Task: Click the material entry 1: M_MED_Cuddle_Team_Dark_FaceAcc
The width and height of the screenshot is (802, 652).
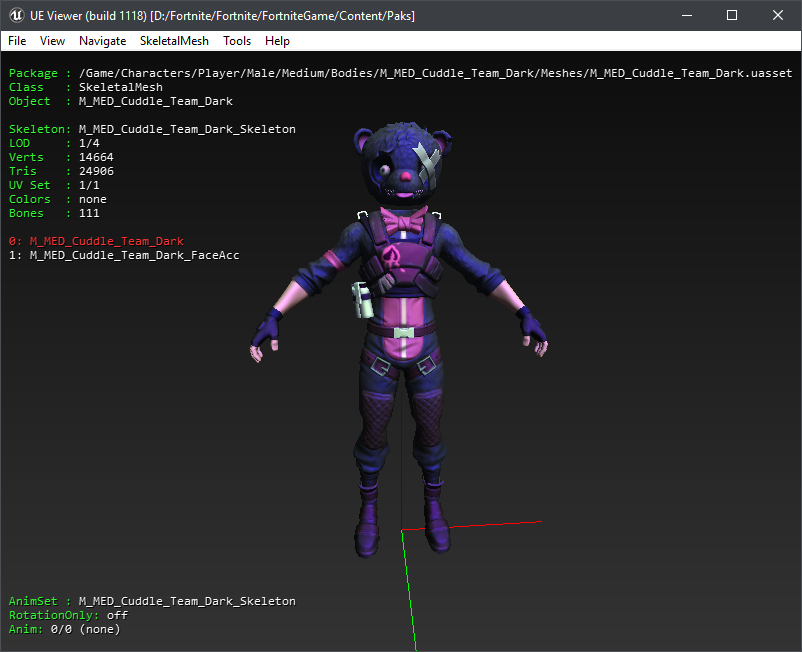Action: [x=124, y=255]
